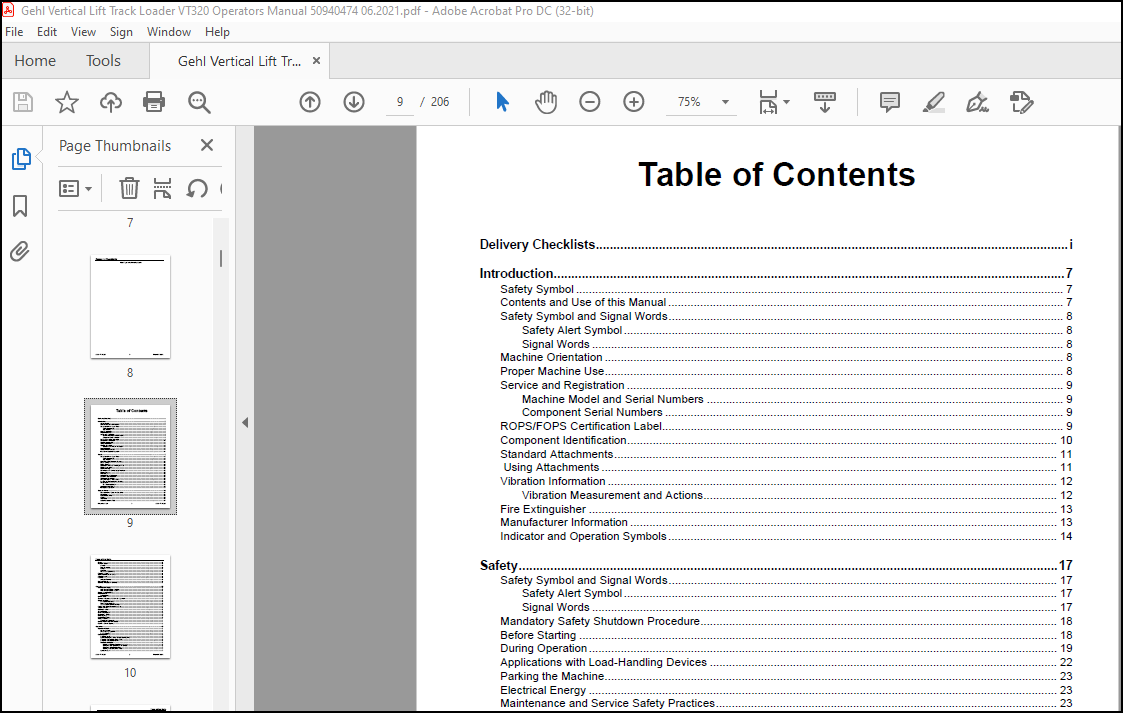Screen dimensions: 1123x713
Task: Select the Gehl Vertical Lift Tr... document tab
Action: click(239, 61)
